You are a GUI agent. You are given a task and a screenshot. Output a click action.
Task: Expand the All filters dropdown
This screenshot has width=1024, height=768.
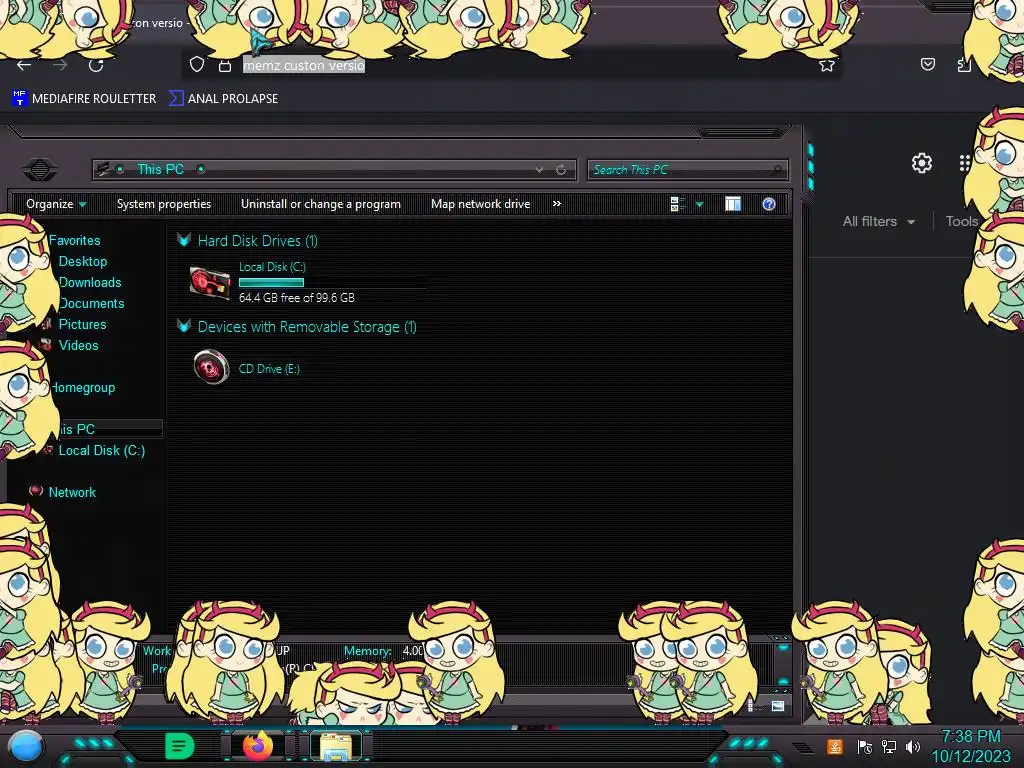tap(879, 221)
